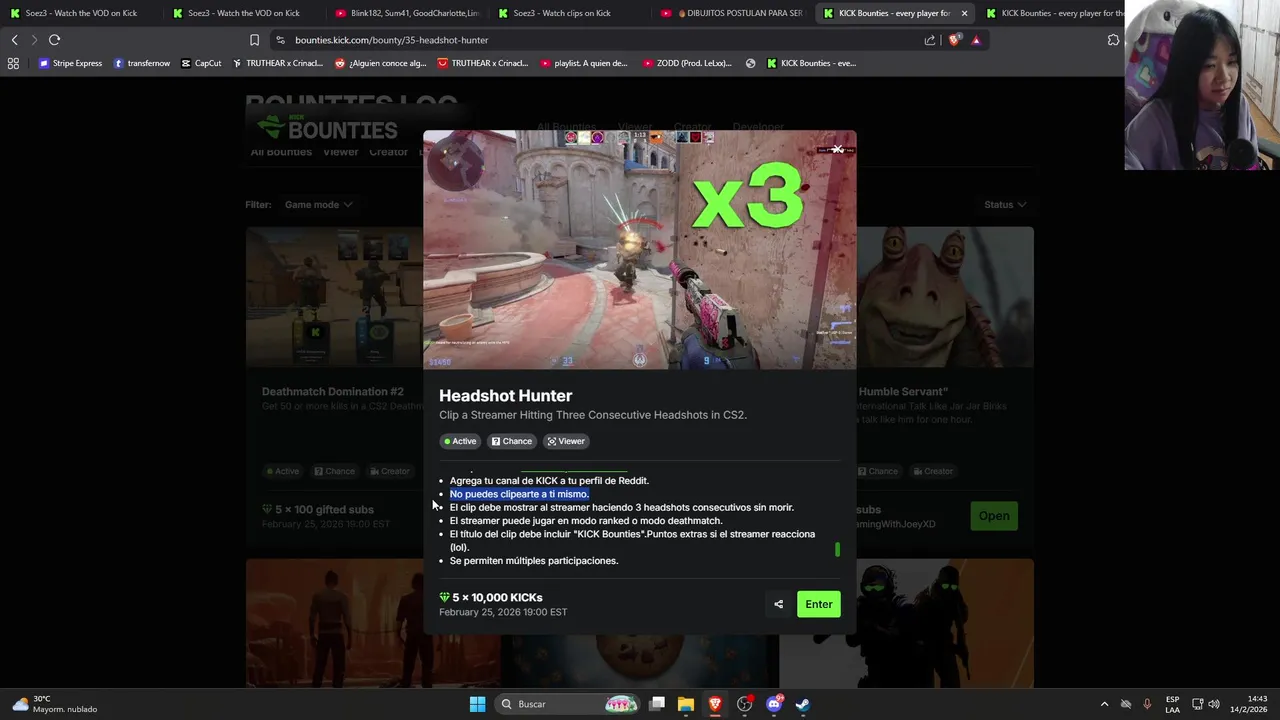
Task: Reload the bounties page
Action: (x=54, y=40)
